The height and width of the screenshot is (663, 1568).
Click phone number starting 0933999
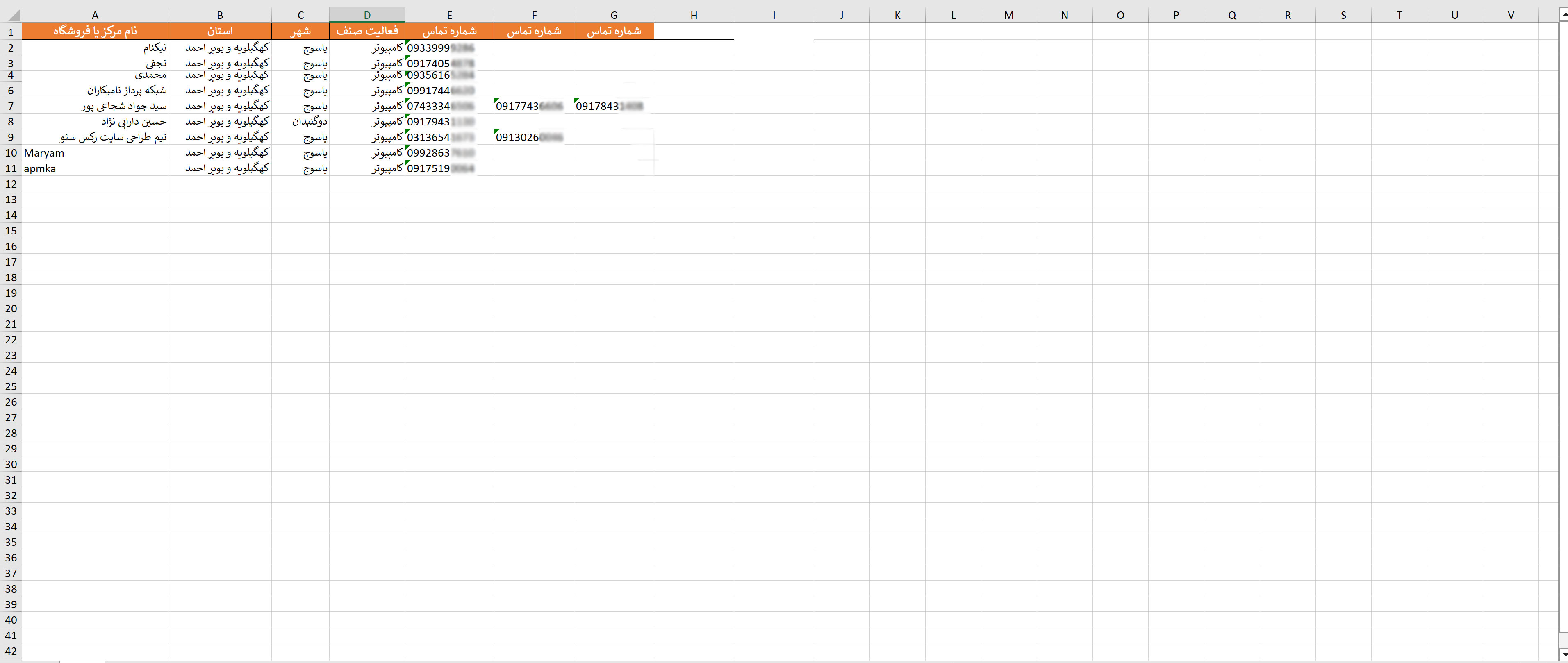(449, 48)
